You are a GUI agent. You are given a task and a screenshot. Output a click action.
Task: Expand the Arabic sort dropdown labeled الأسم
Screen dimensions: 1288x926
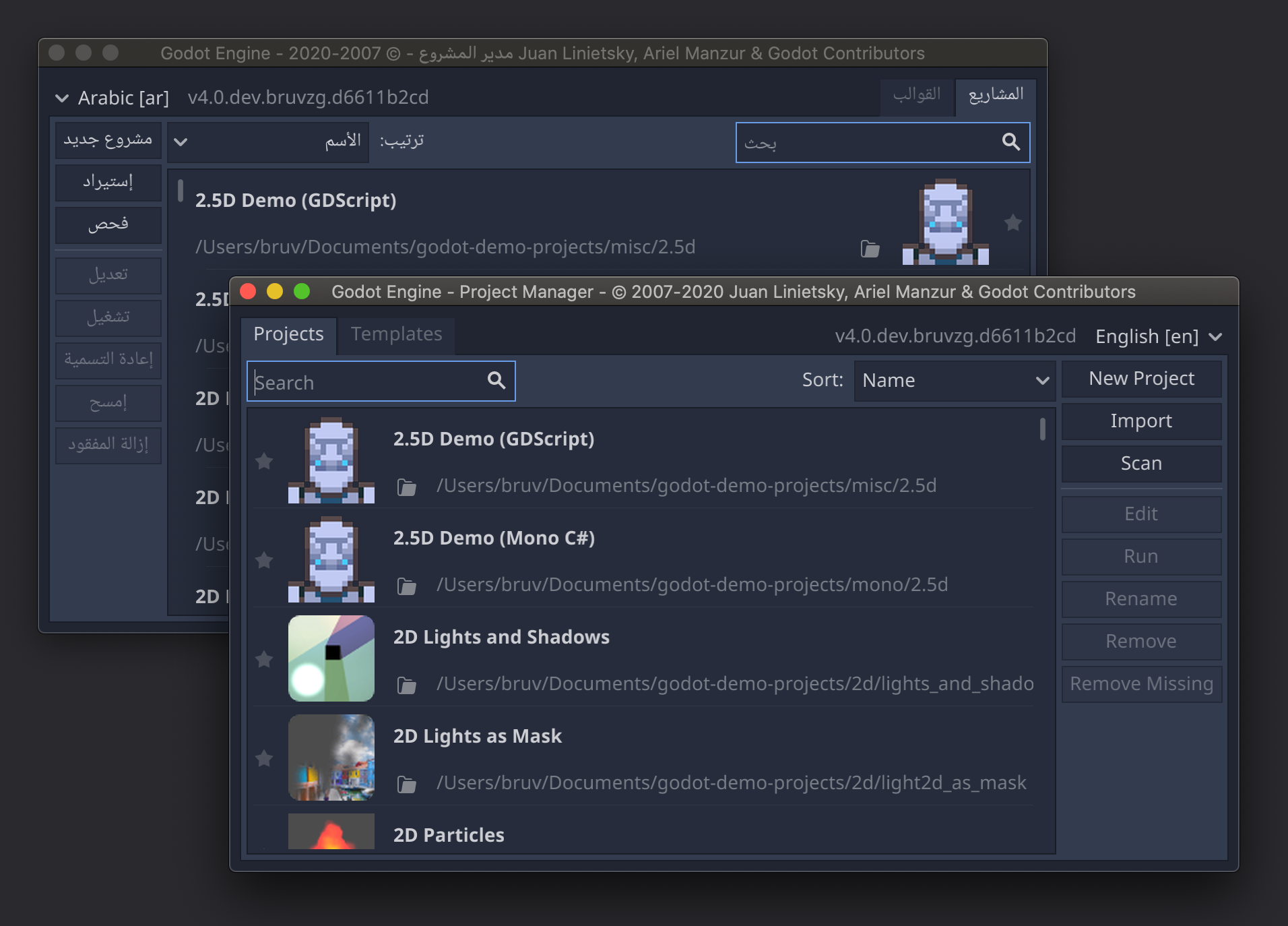tap(268, 142)
